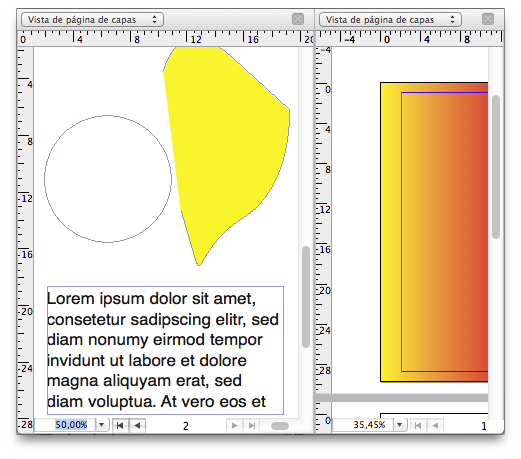Click the Lorem ipsum text frame
Viewport: 521px width, 459px height.
click(165, 350)
